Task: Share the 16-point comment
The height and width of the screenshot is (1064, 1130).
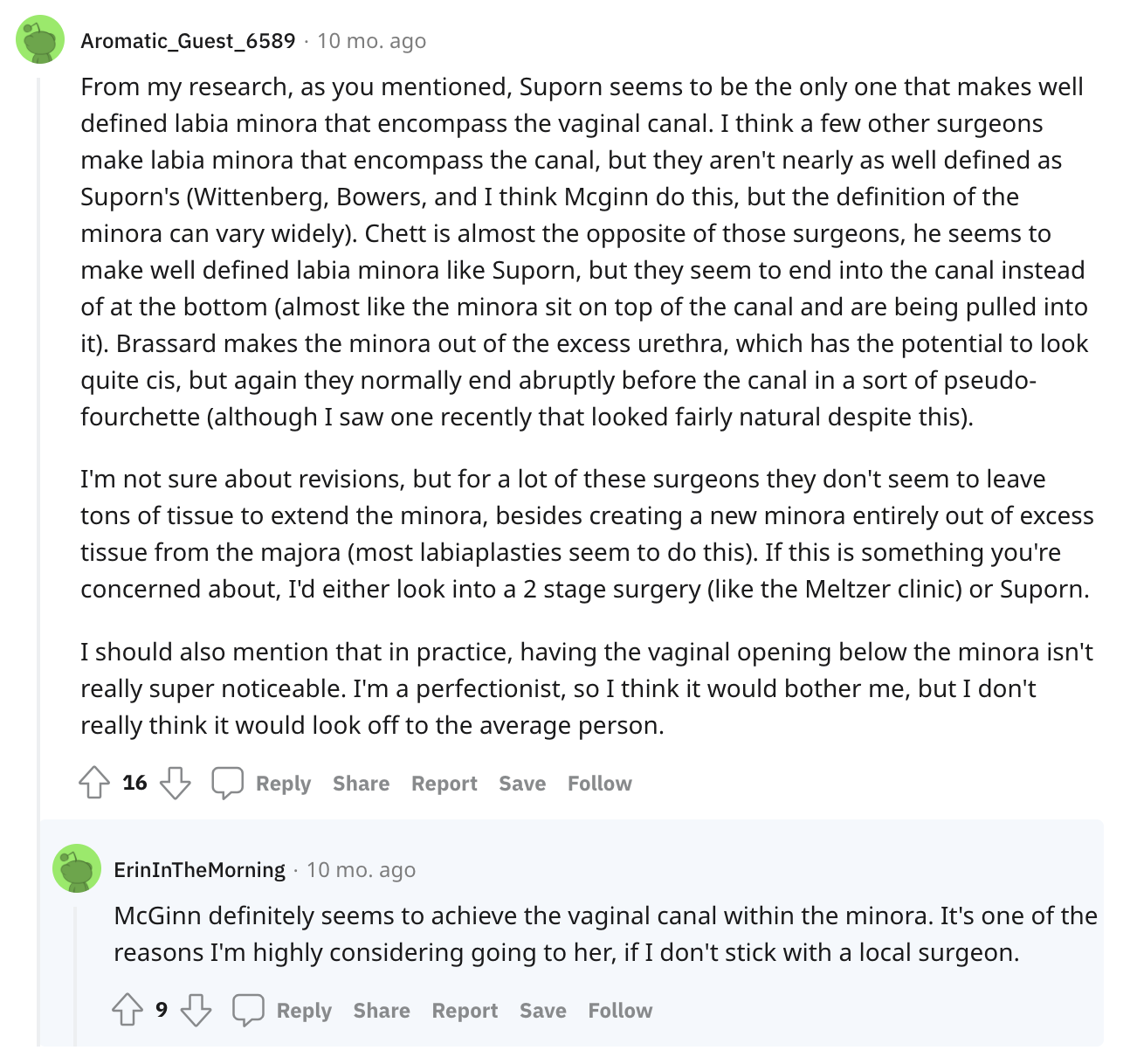Action: [361, 784]
